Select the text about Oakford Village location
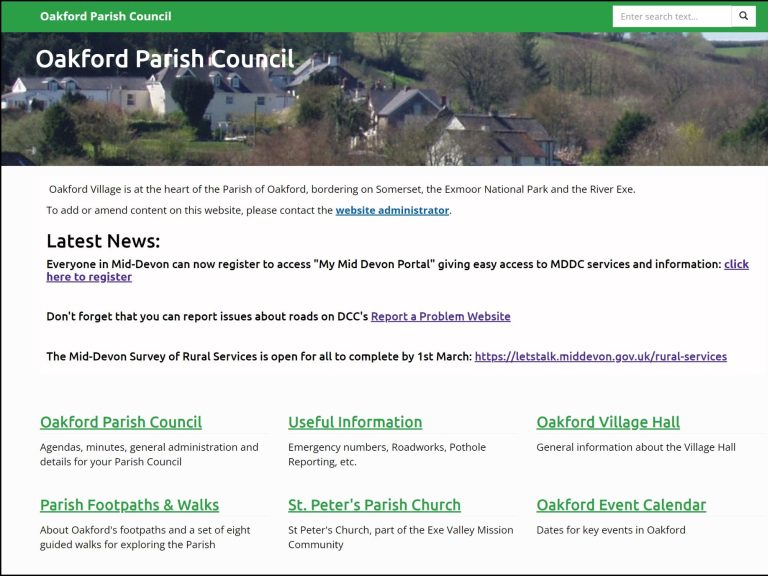Image resolution: width=768 pixels, height=576 pixels. tap(342, 189)
